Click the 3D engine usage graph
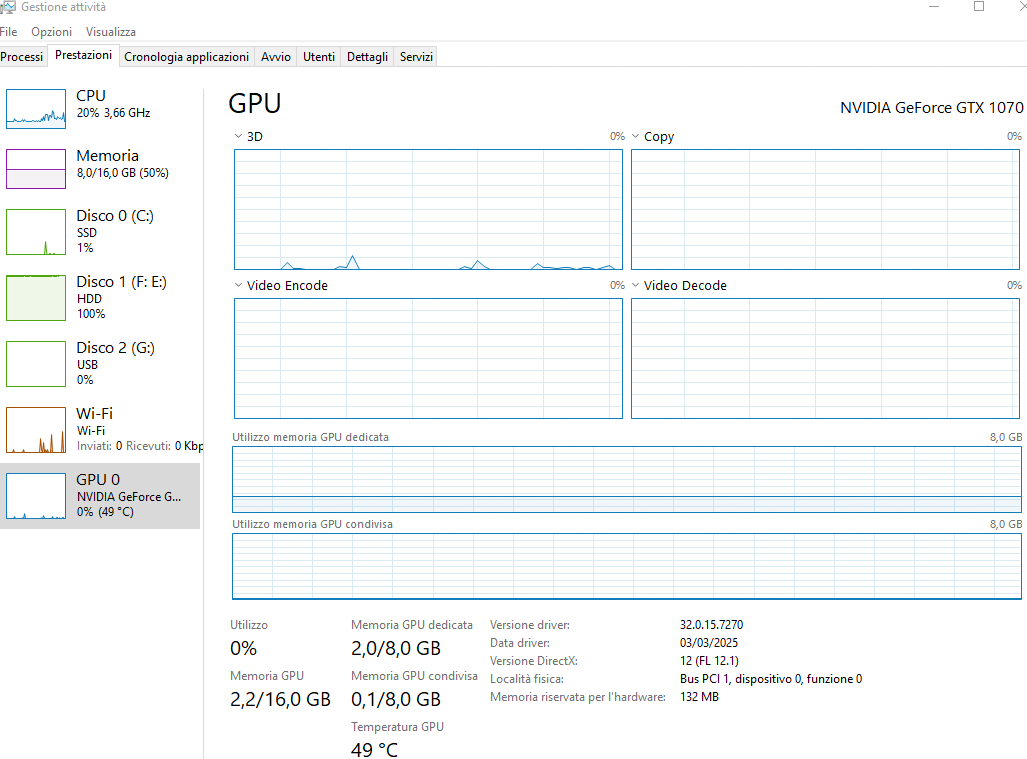Image resolution: width=1027 pixels, height=759 pixels. (428, 210)
